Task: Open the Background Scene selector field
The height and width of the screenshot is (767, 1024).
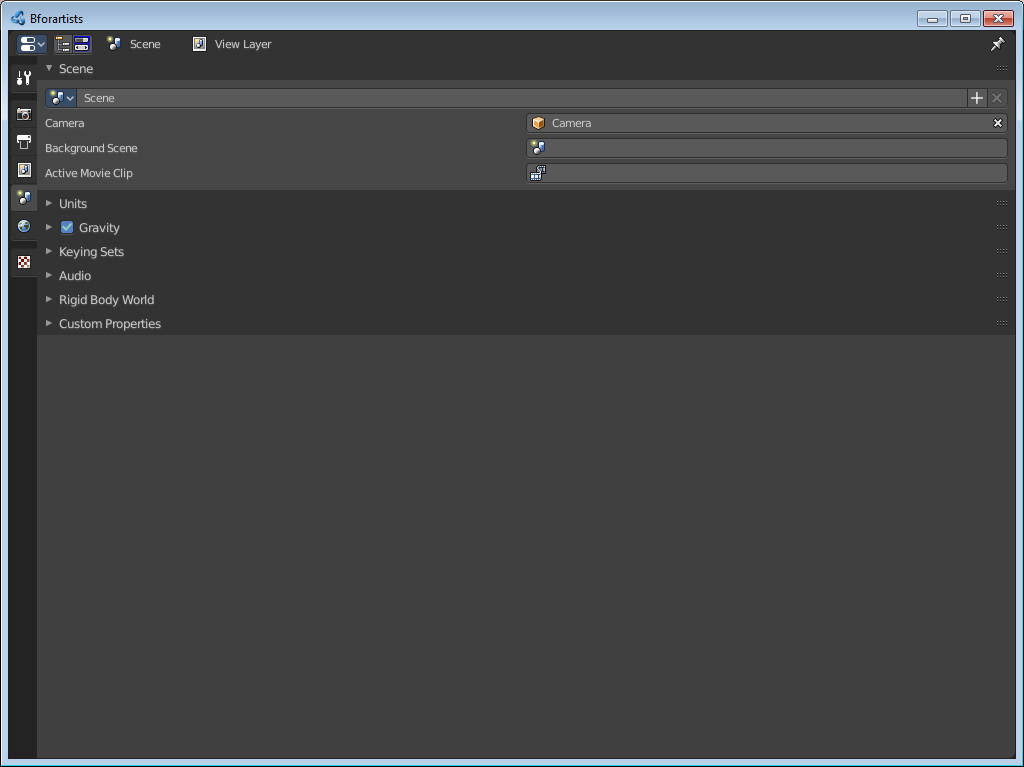Action: pos(767,148)
